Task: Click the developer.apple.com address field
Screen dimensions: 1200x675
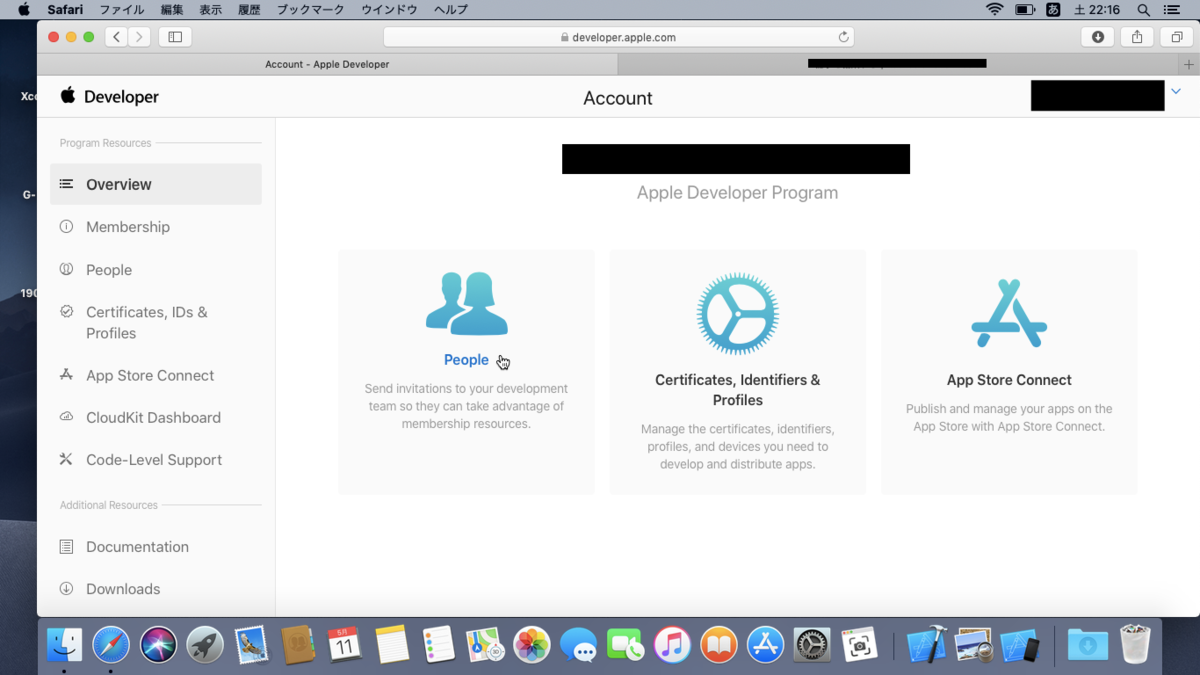Action: pos(618,37)
